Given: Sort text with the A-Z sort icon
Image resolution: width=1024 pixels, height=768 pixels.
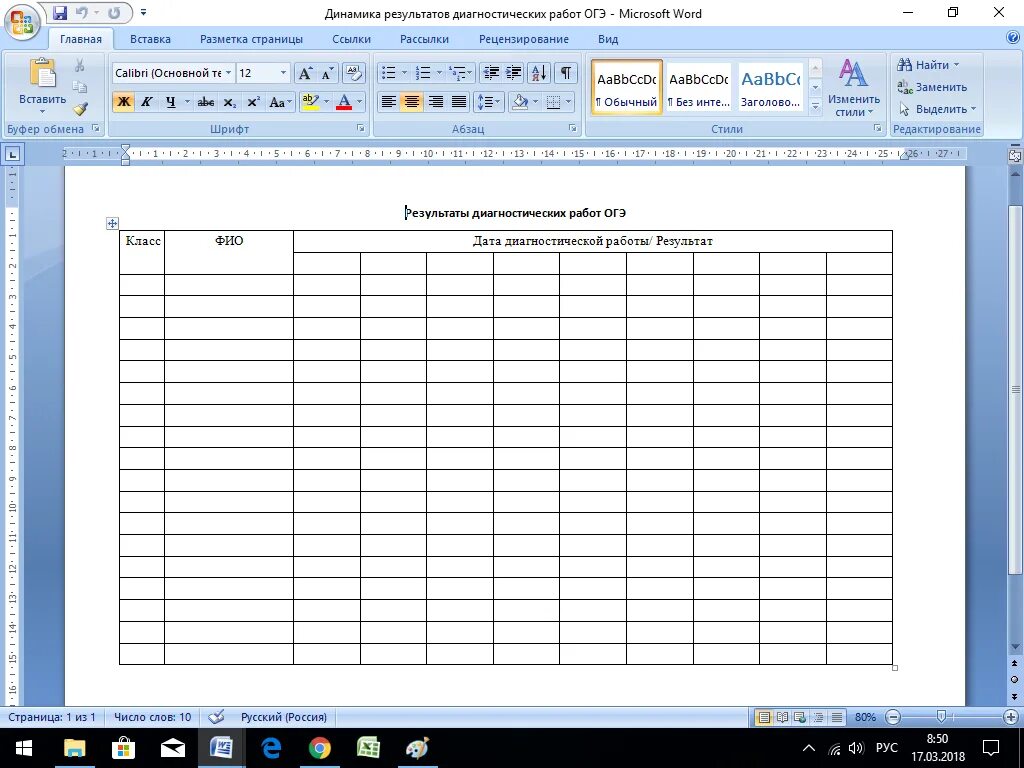Looking at the screenshot, I should 539,73.
